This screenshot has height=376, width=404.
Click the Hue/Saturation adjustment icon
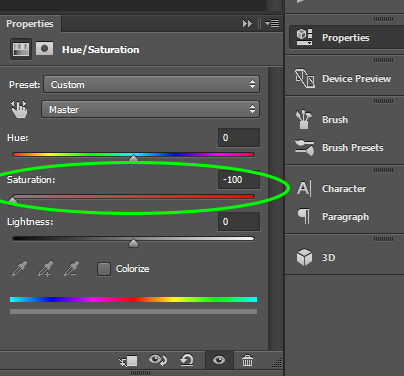(21, 49)
